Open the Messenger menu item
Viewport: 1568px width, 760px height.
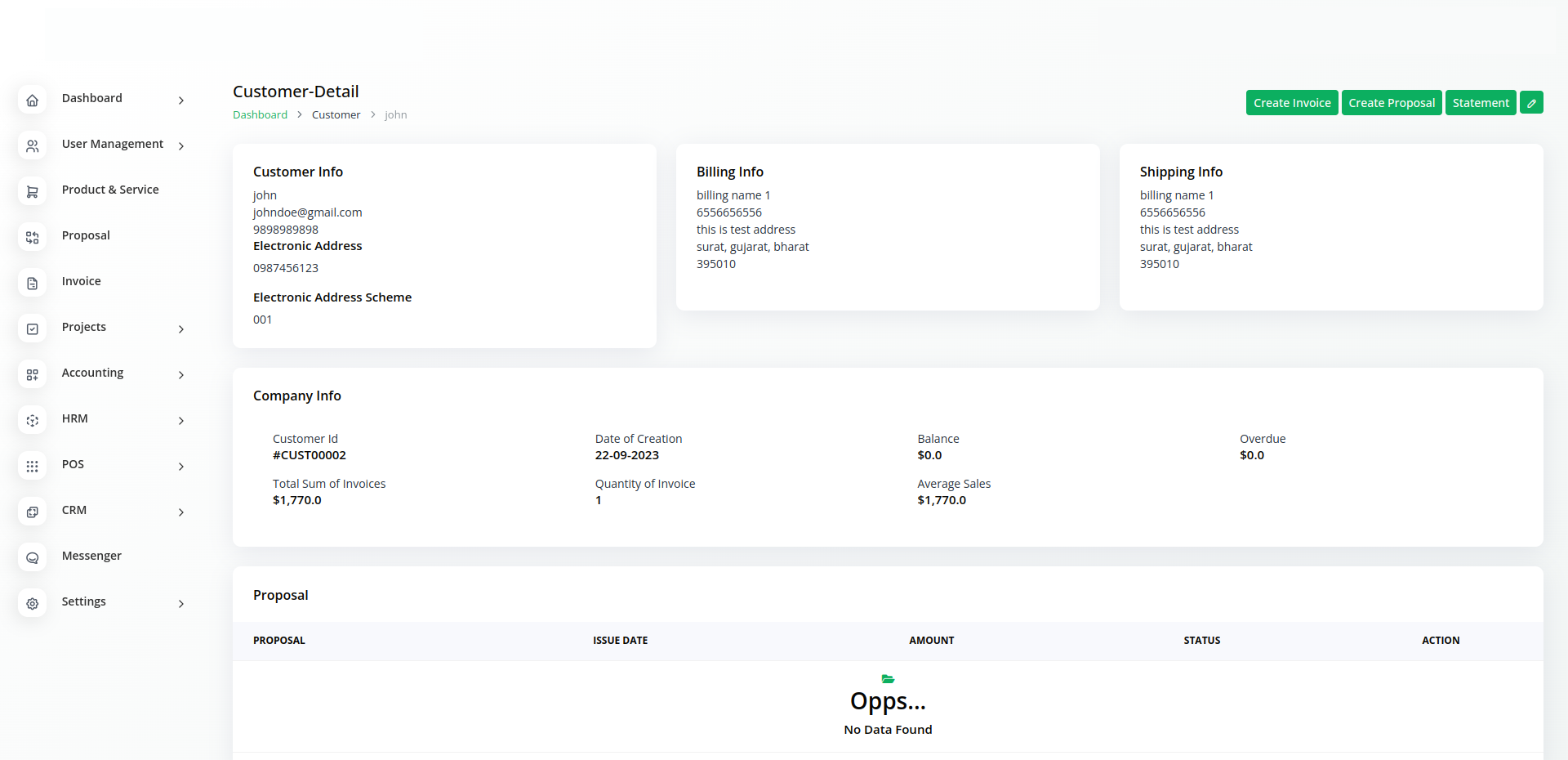pyautogui.click(x=91, y=556)
